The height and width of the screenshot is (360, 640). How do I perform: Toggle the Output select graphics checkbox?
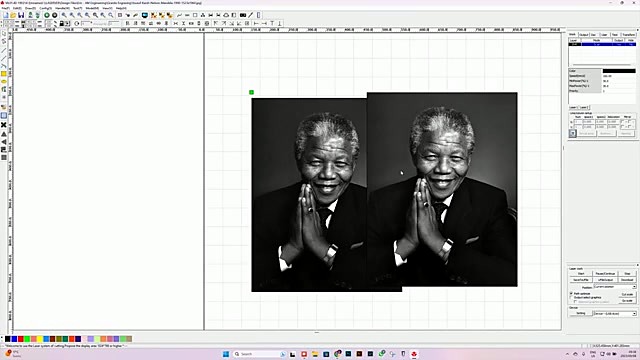[x=571, y=298]
